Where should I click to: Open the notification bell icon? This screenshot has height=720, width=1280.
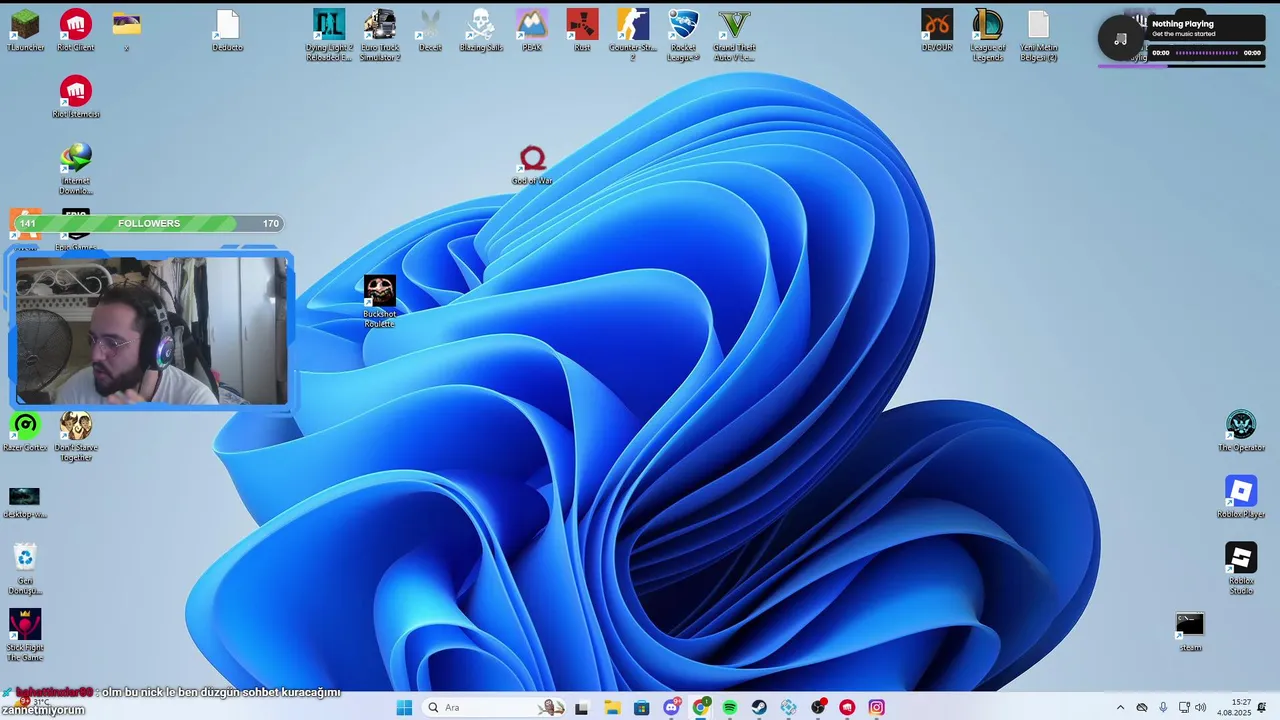pos(1262,707)
